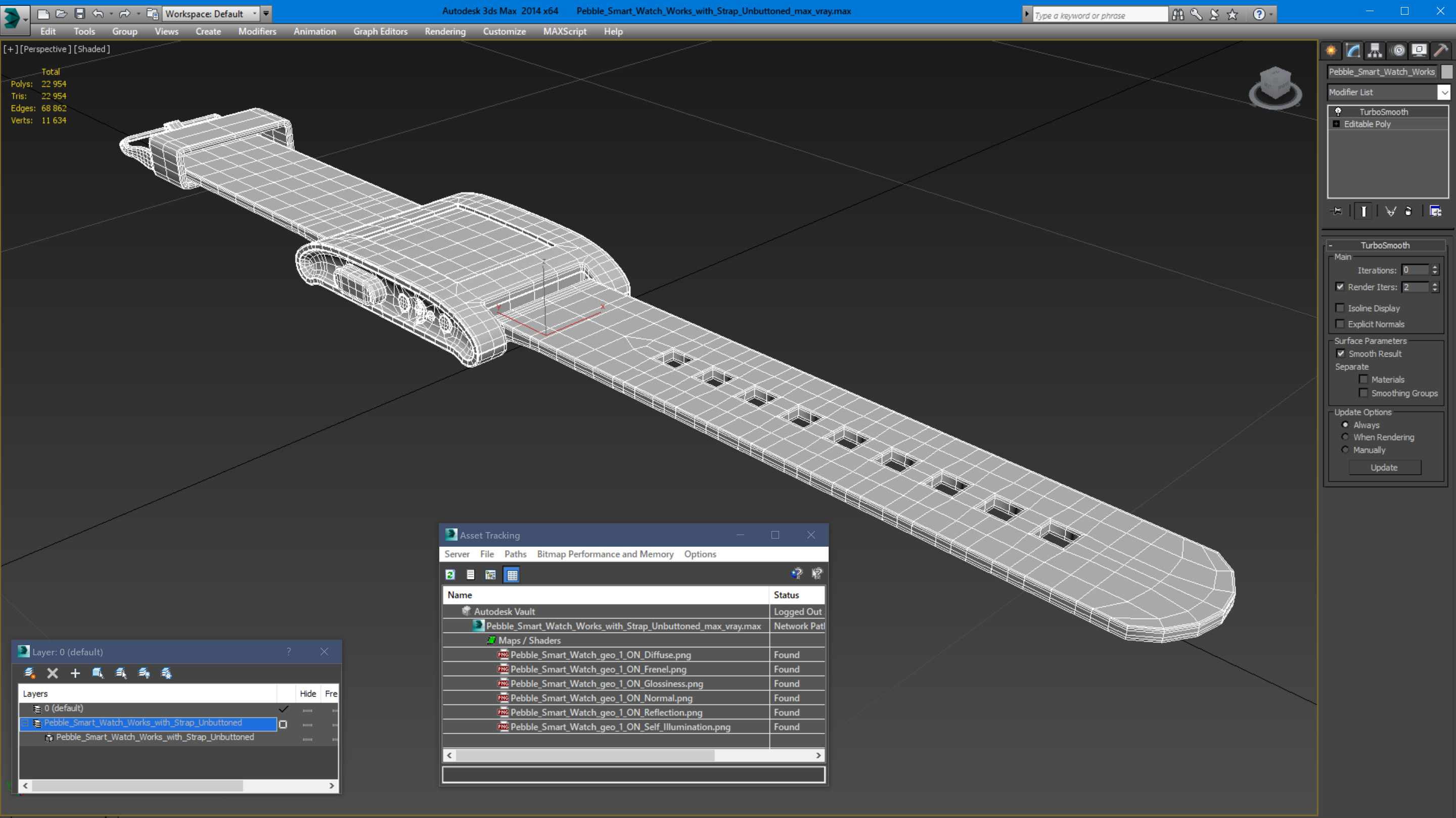Click the binoculars search icon
The height and width of the screenshot is (818, 1456).
coord(1178,15)
